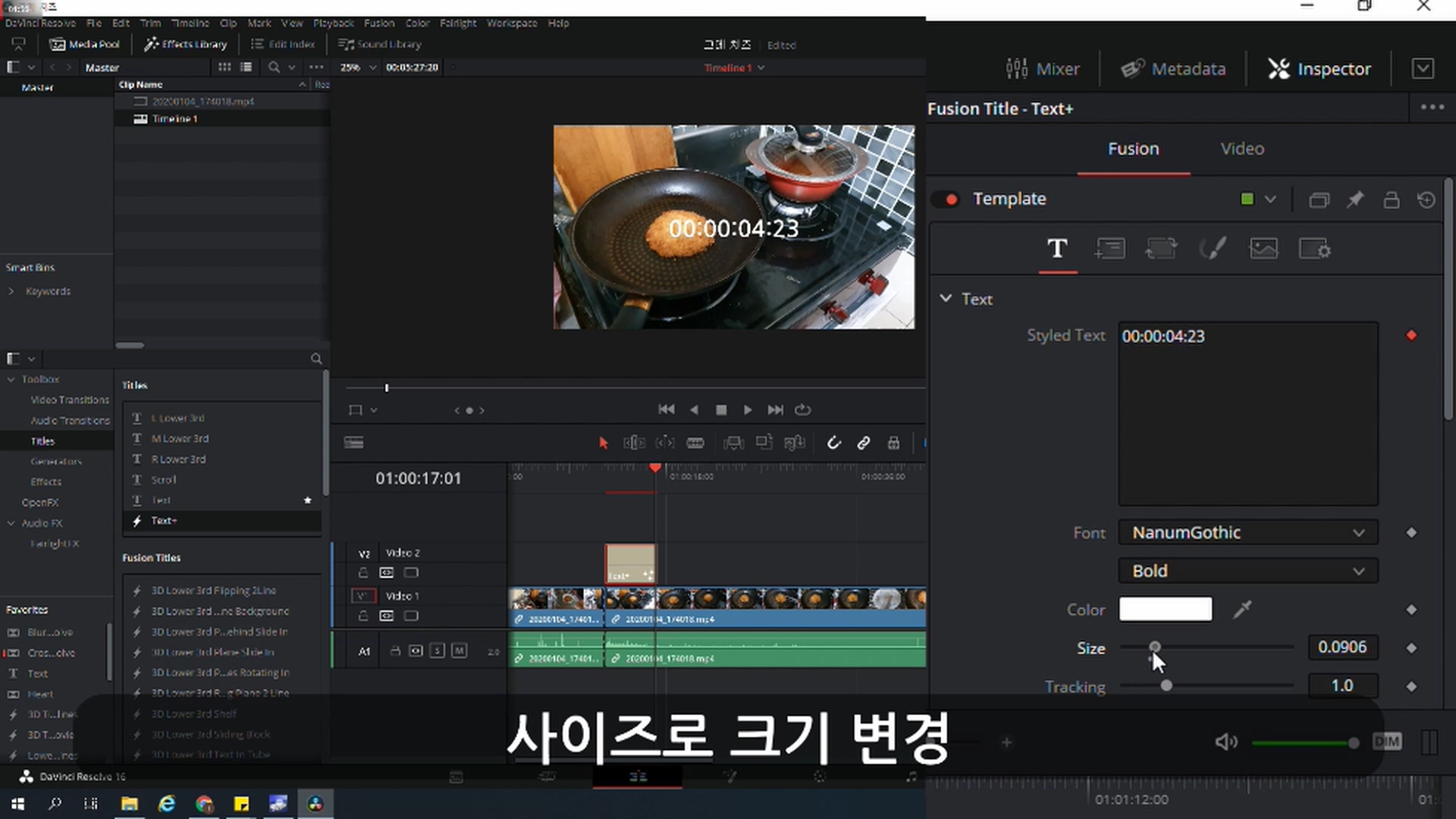Image resolution: width=1456 pixels, height=819 pixels.
Task: Solo audio track A1
Action: (438, 651)
